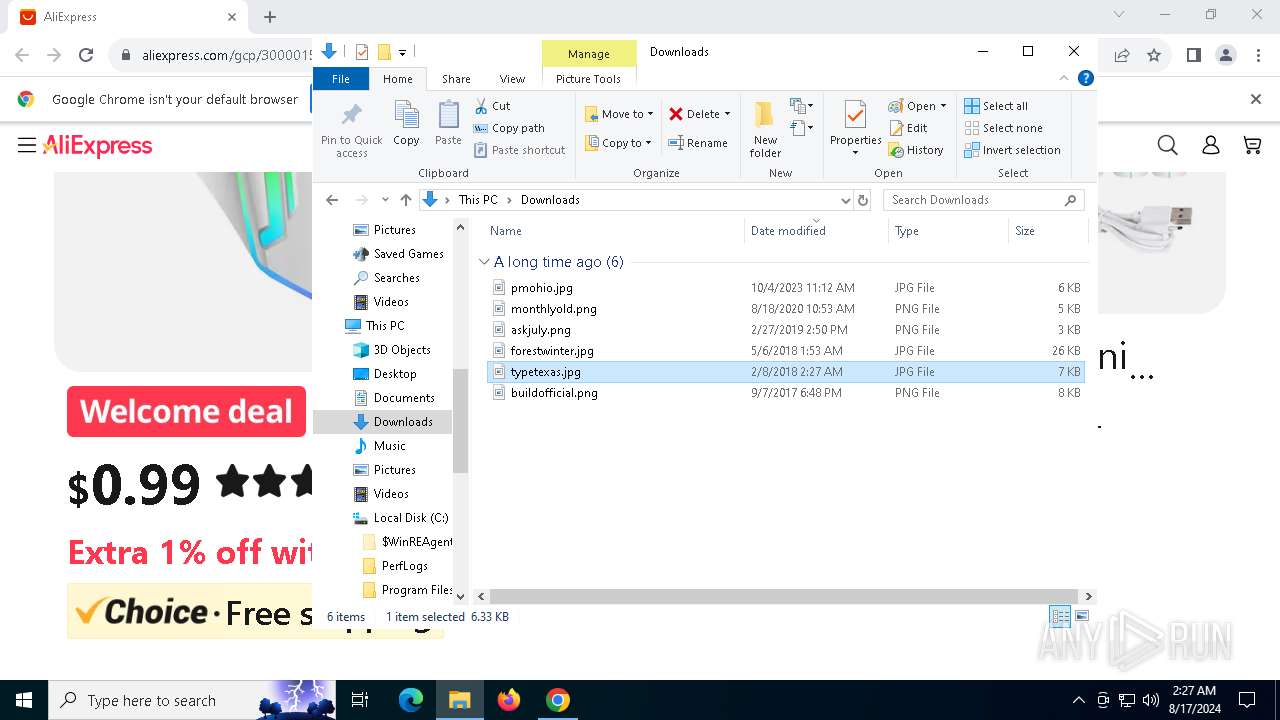The height and width of the screenshot is (720, 1280).
Task: Click Invert selection in ribbon
Action: tap(1012, 150)
